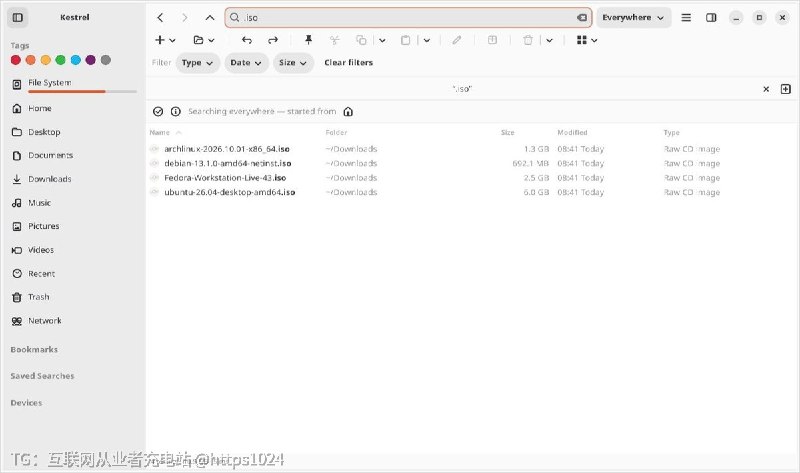Add a new tab

click(786, 89)
